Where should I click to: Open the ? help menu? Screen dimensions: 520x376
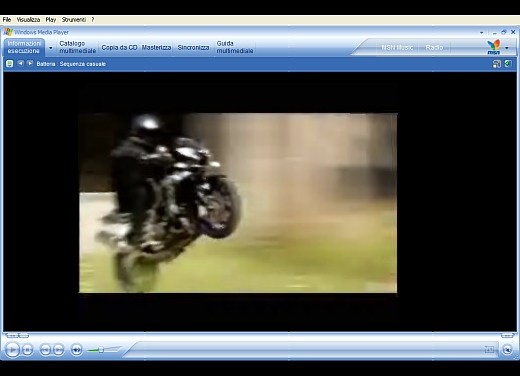(x=93, y=20)
